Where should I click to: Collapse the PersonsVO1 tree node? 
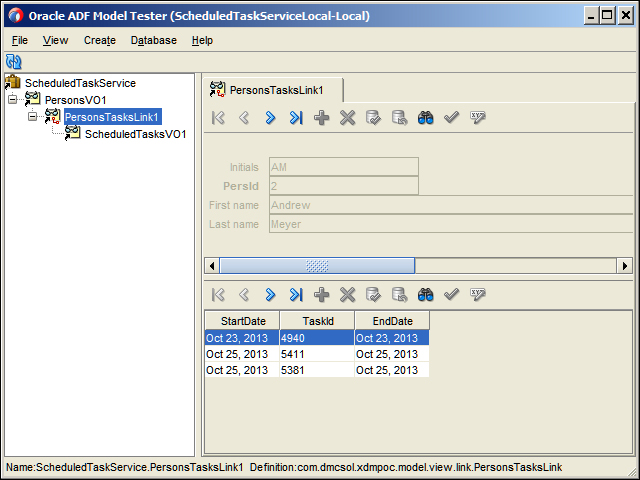pos(13,99)
